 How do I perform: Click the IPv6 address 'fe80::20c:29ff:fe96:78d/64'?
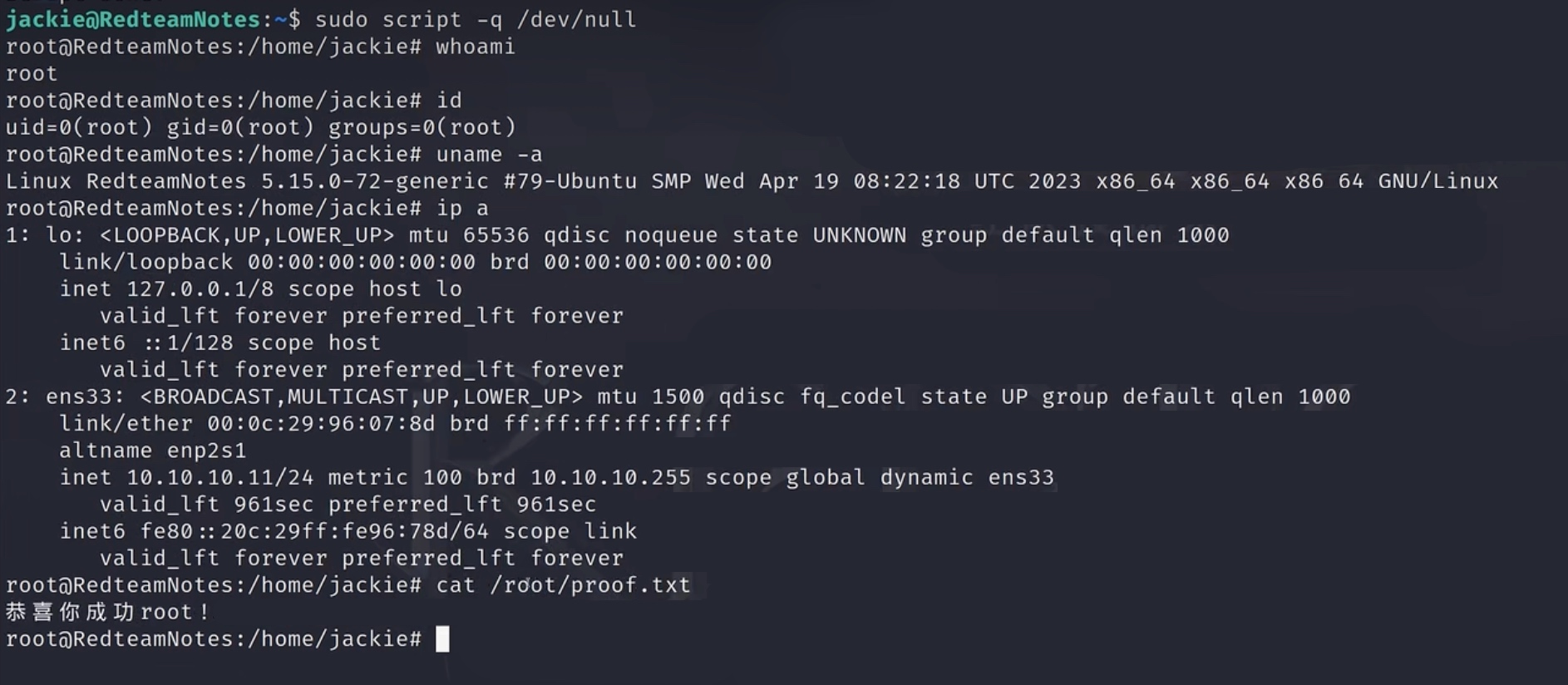314,531
